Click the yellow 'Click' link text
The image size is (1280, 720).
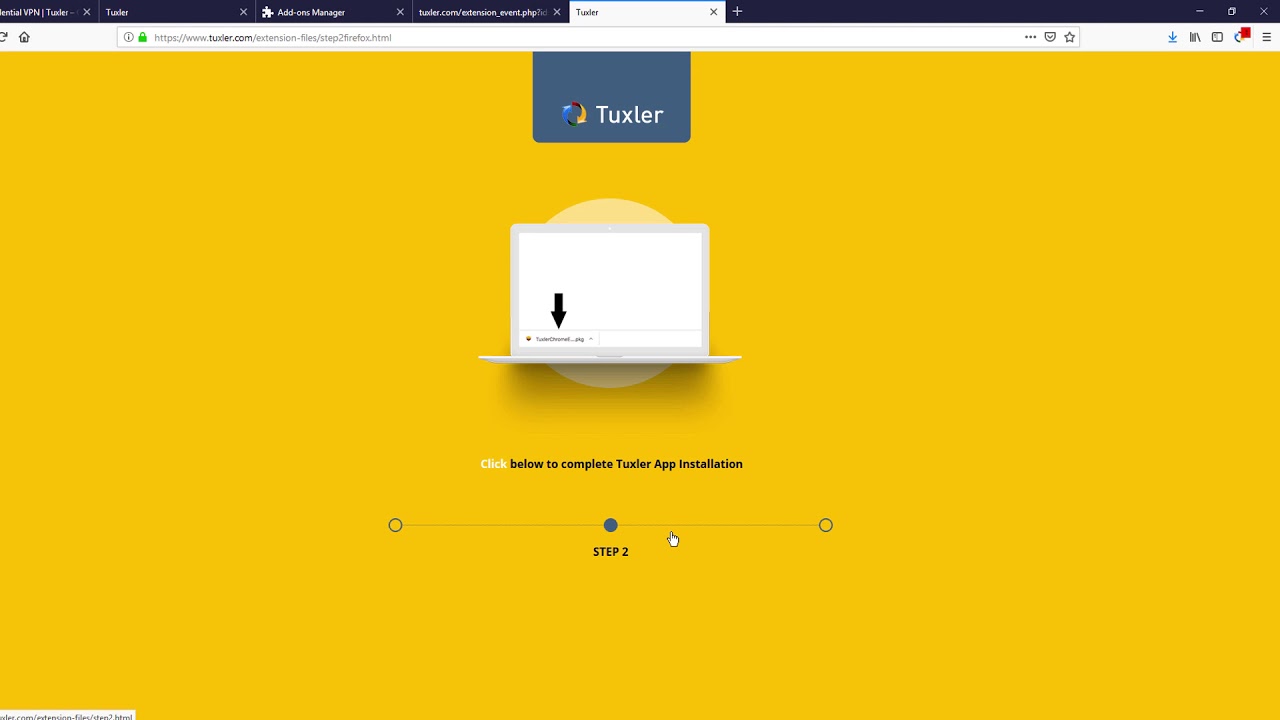pyautogui.click(x=493, y=464)
